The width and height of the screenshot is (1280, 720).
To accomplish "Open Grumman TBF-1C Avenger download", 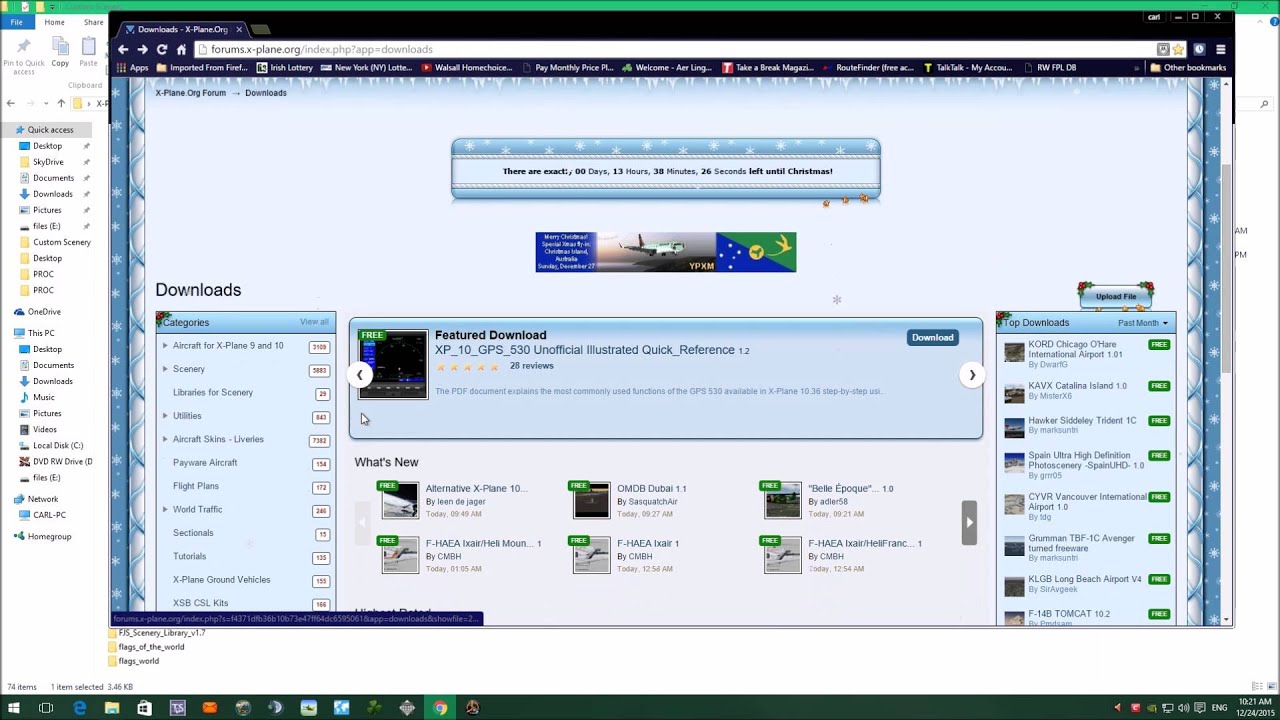I will [1081, 543].
